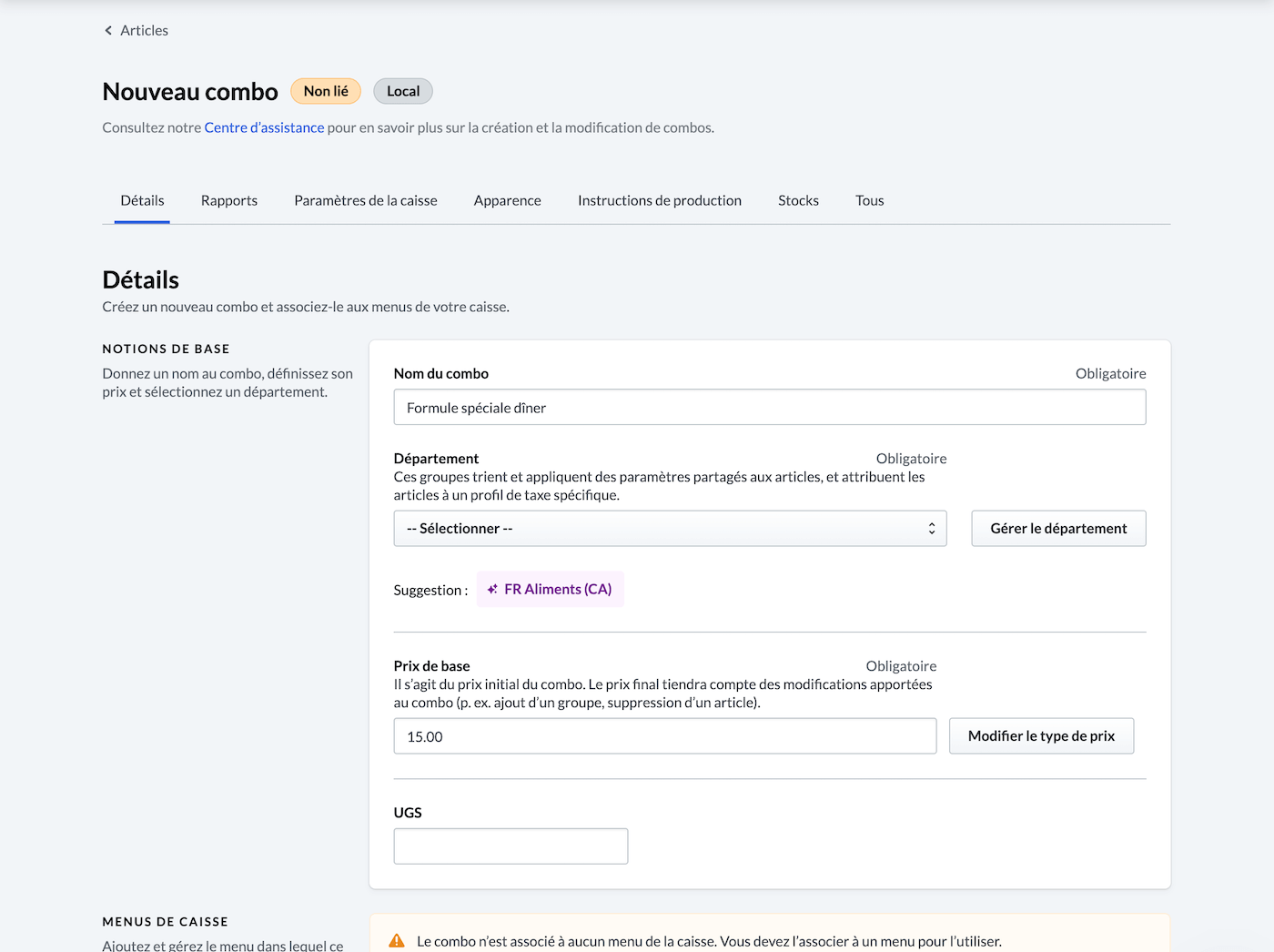Click Gérer le département button

point(1058,528)
